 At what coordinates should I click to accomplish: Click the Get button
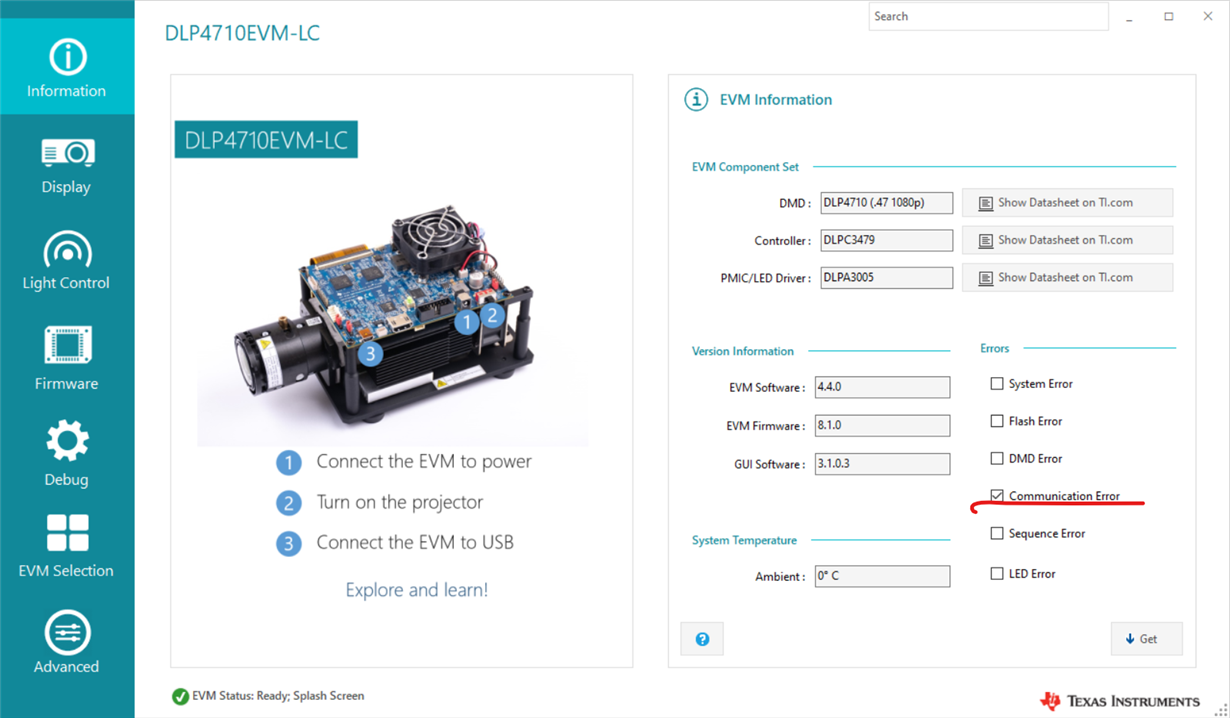(x=1146, y=639)
